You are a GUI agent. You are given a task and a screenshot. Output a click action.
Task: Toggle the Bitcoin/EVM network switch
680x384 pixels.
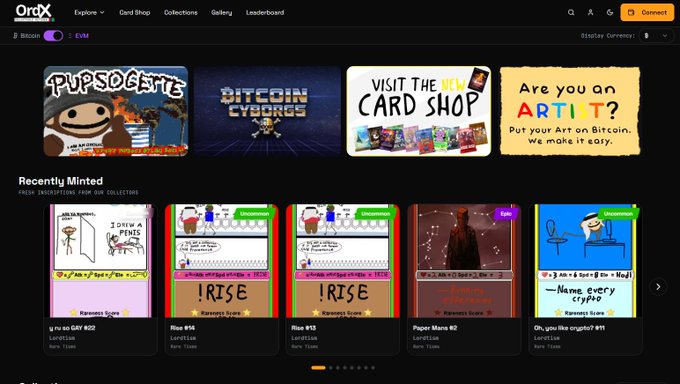[53, 36]
